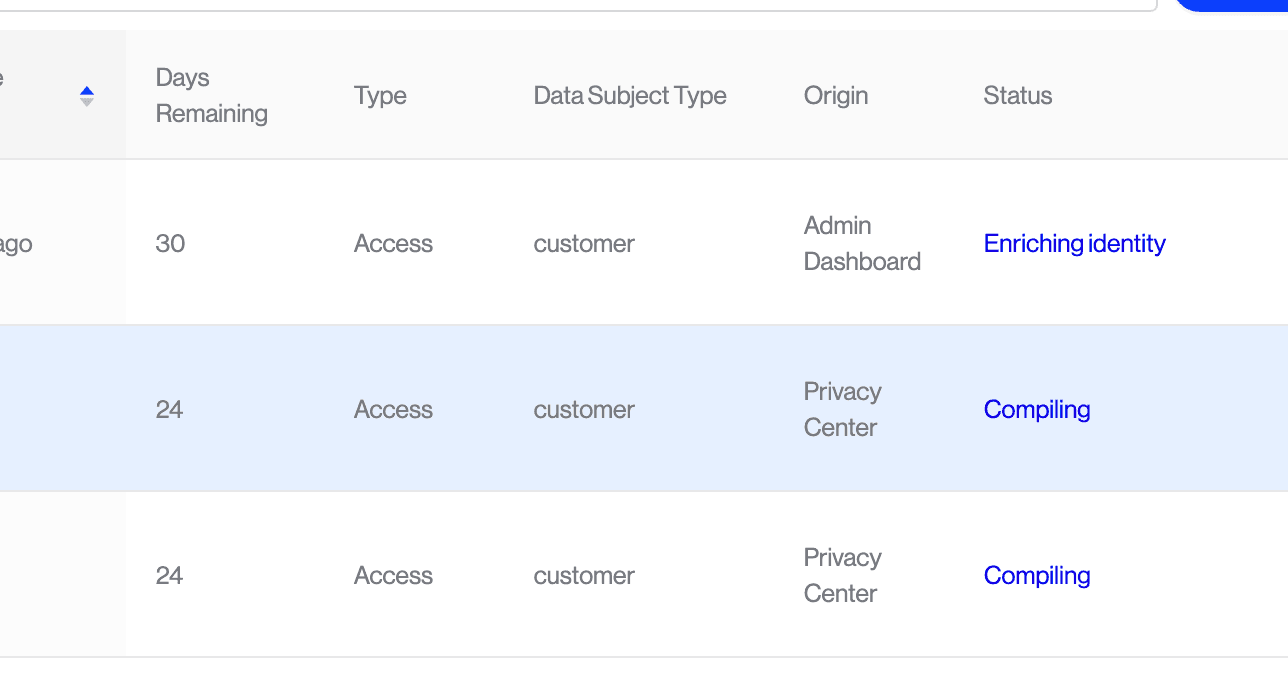Click Access type in the Admin Dashboard row
Viewport: 1288px width, 700px height.
393,244
